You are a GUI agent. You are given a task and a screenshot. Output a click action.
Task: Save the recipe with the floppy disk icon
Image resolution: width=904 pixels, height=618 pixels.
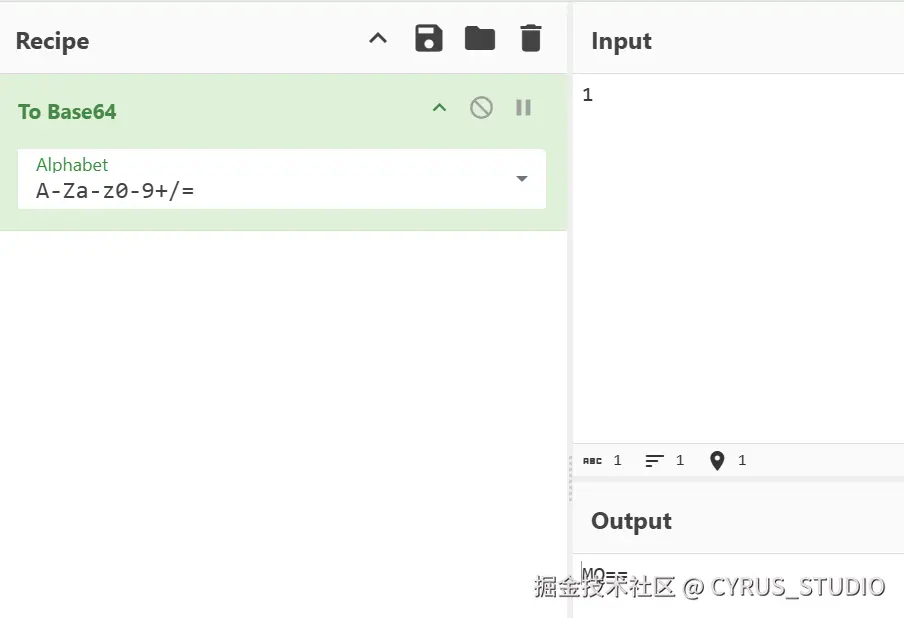point(428,39)
